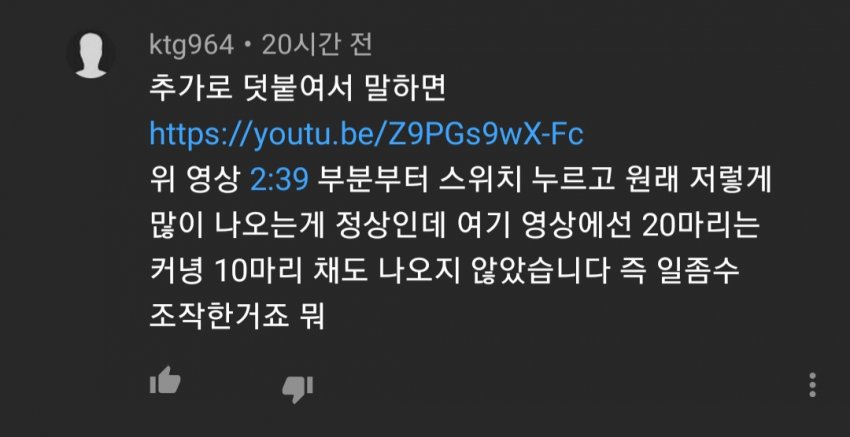Tap the last line '조작한거죠 뭐'
850x437 pixels.
point(237,316)
